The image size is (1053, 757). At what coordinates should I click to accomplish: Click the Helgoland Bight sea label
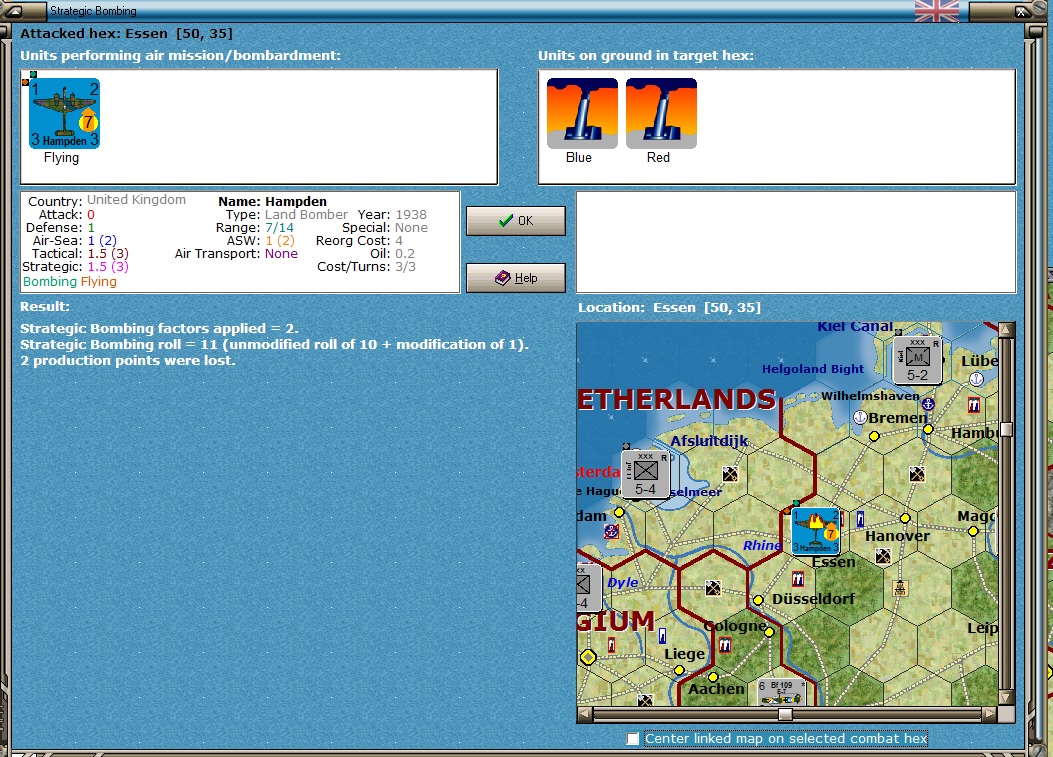[813, 369]
